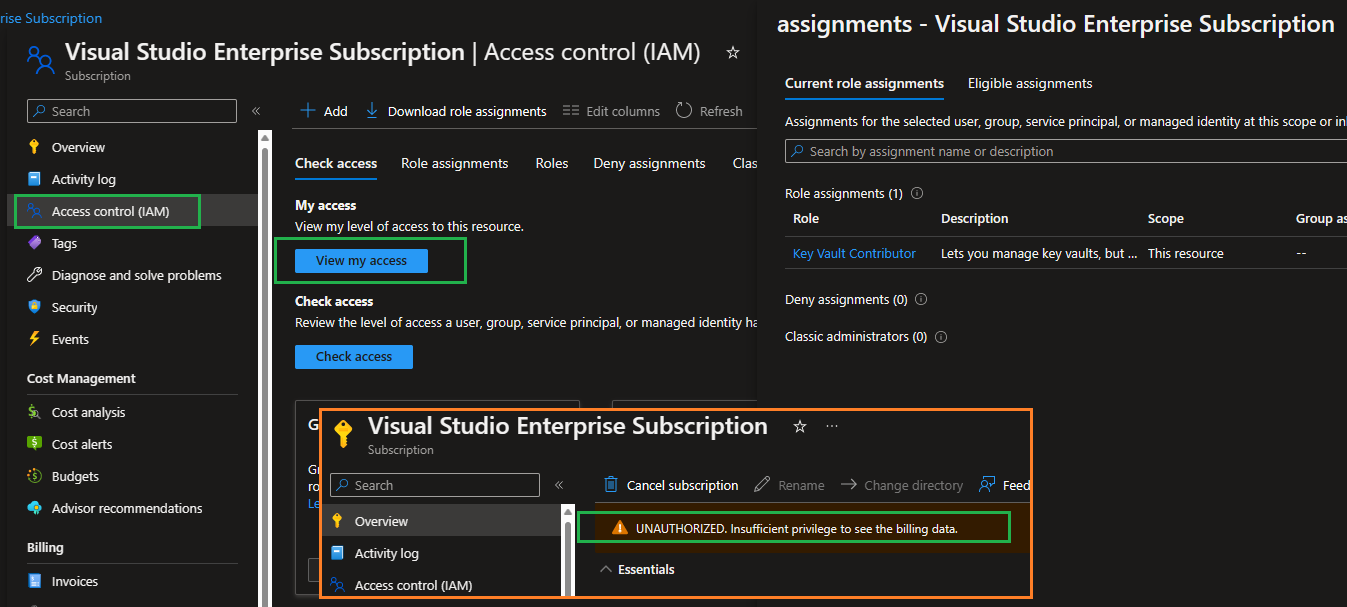
Task: Click the blue Check access button
Action: (354, 356)
